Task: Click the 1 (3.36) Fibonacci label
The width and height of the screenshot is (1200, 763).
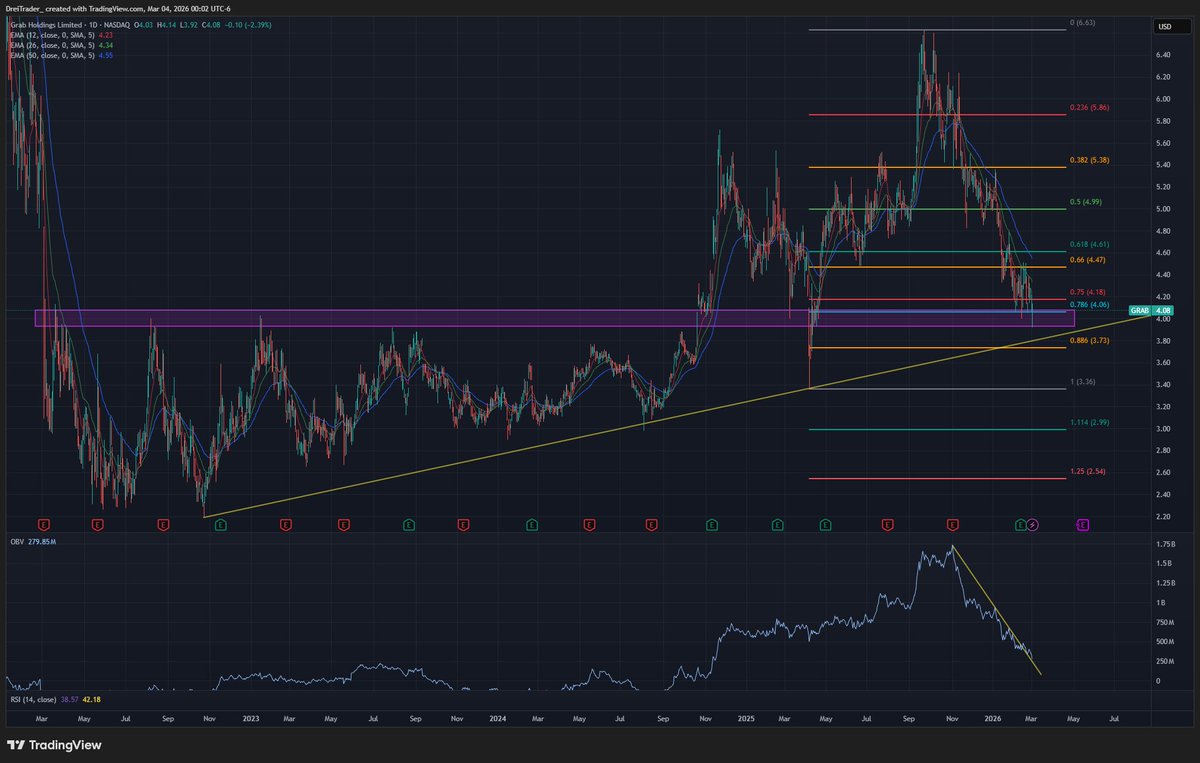Action: [x=1085, y=382]
